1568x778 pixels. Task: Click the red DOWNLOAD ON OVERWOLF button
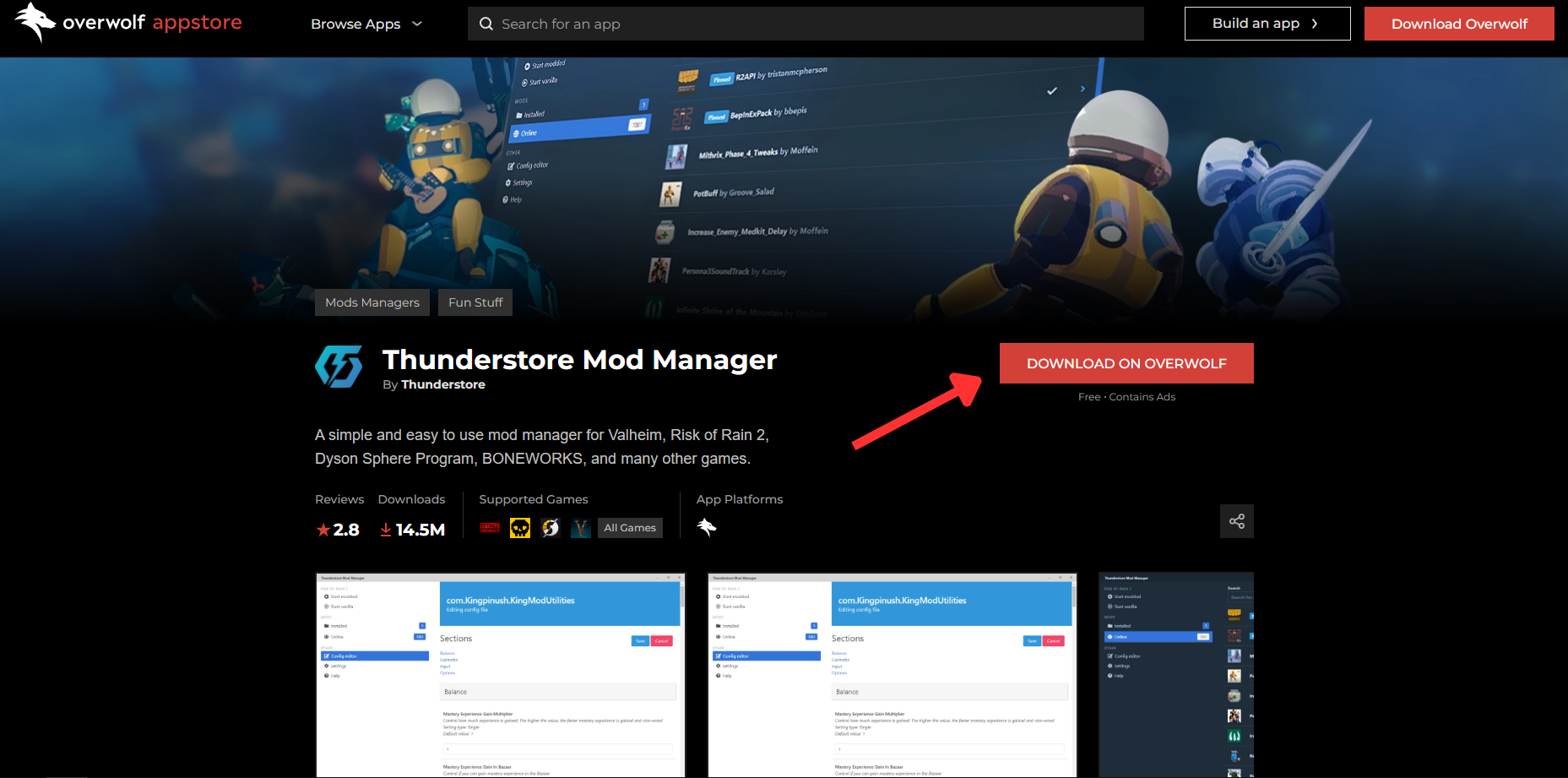[1126, 363]
